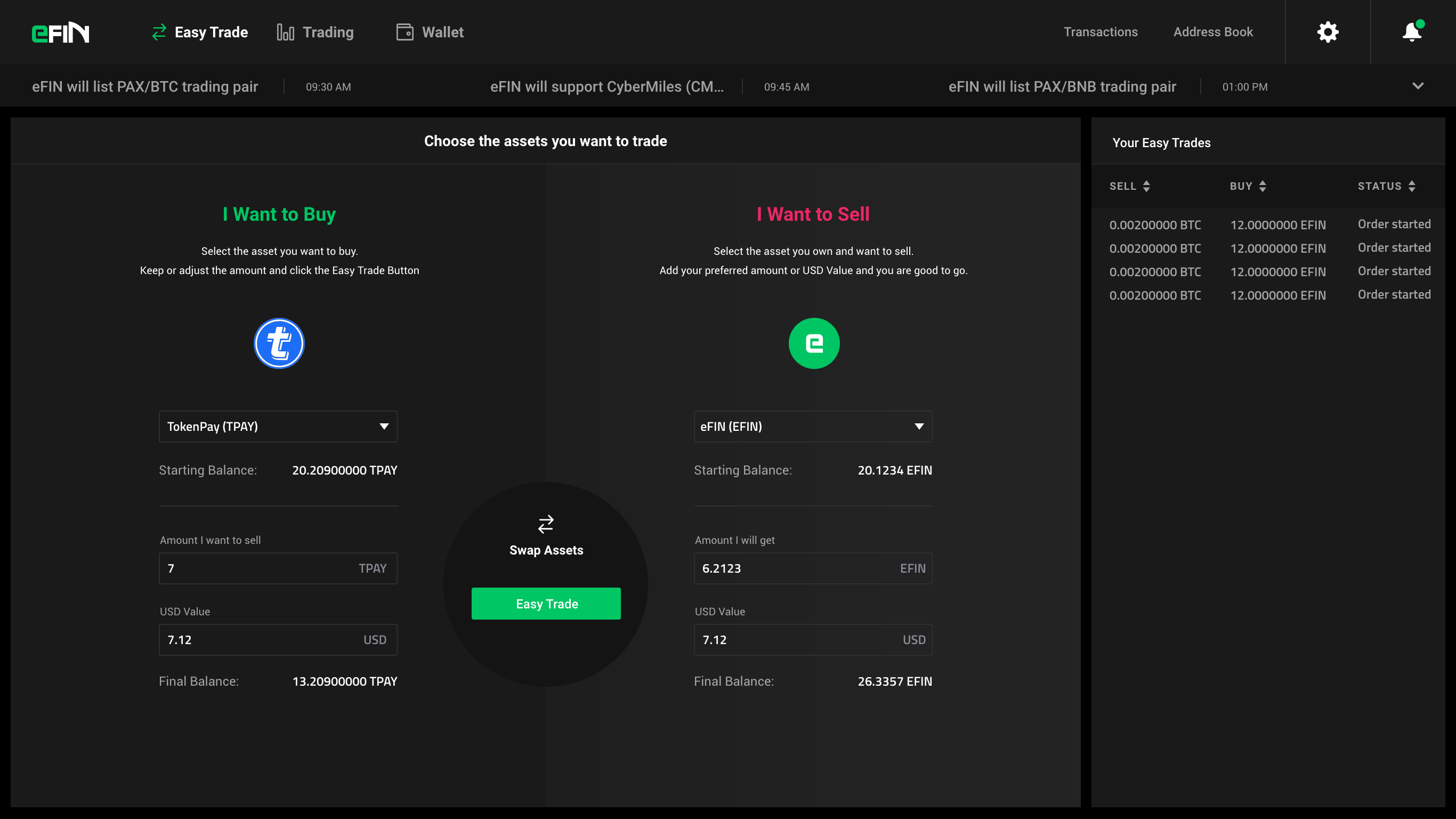The height and width of the screenshot is (819, 1456).
Task: Show notifications bell
Action: click(1412, 31)
